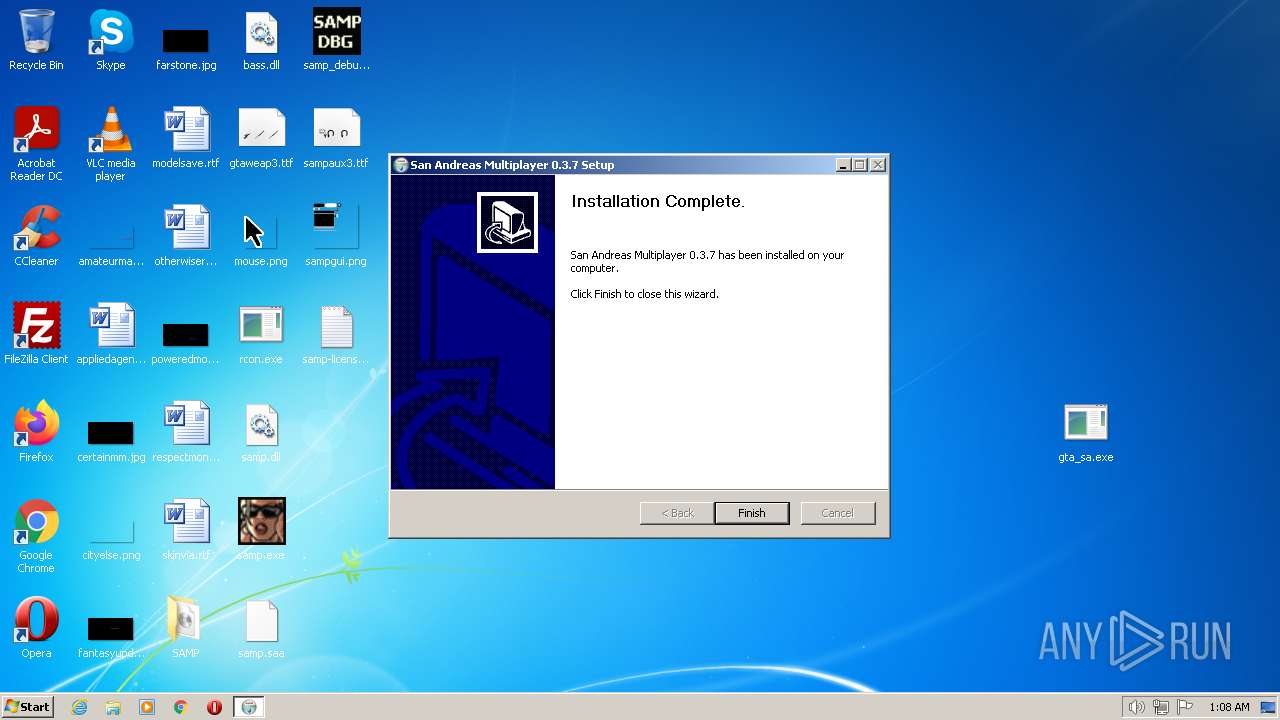The height and width of the screenshot is (720, 1280).
Task: Open the clock showing 1:08 AM
Action: coord(1229,707)
